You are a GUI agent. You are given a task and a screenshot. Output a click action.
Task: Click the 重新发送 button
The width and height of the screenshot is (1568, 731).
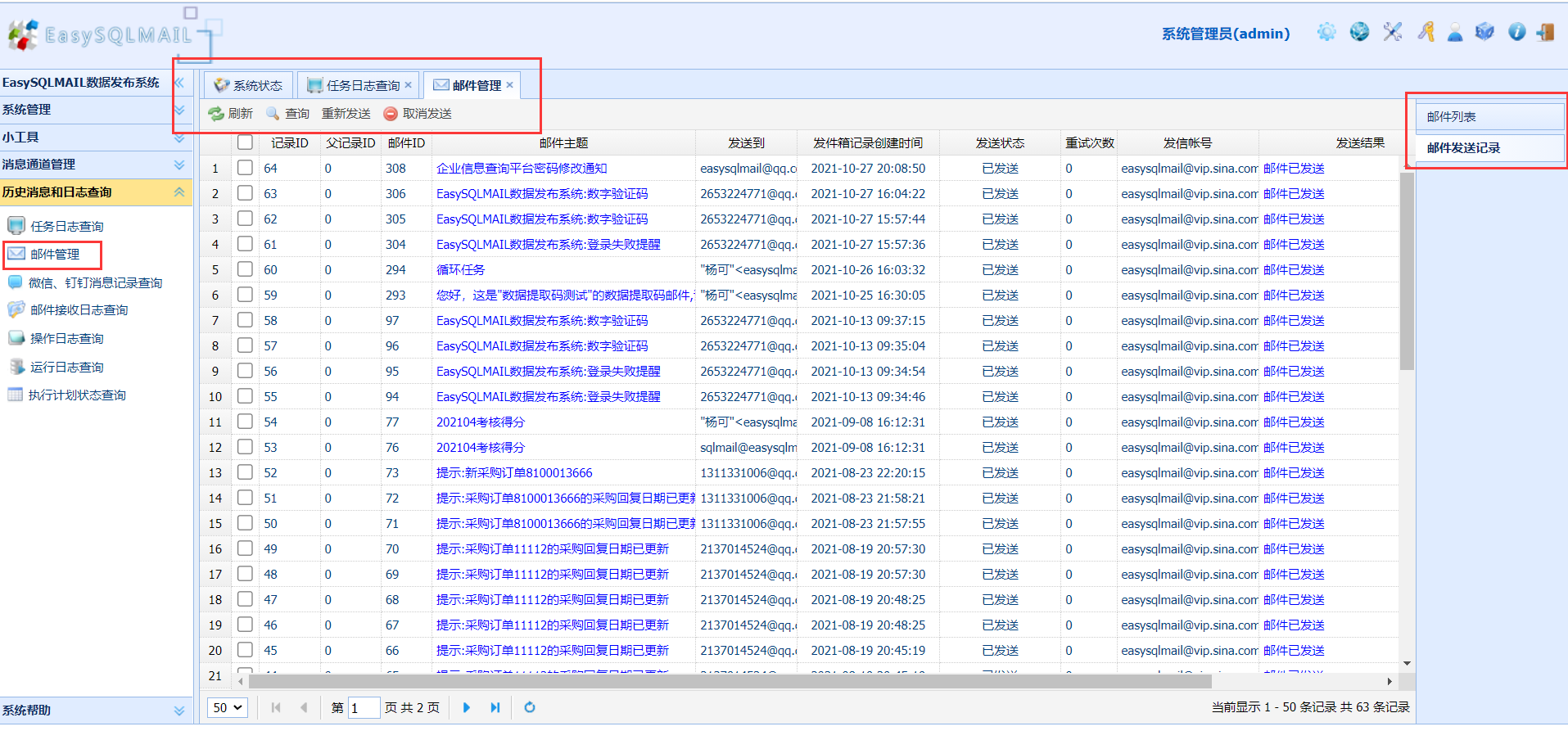click(x=346, y=114)
